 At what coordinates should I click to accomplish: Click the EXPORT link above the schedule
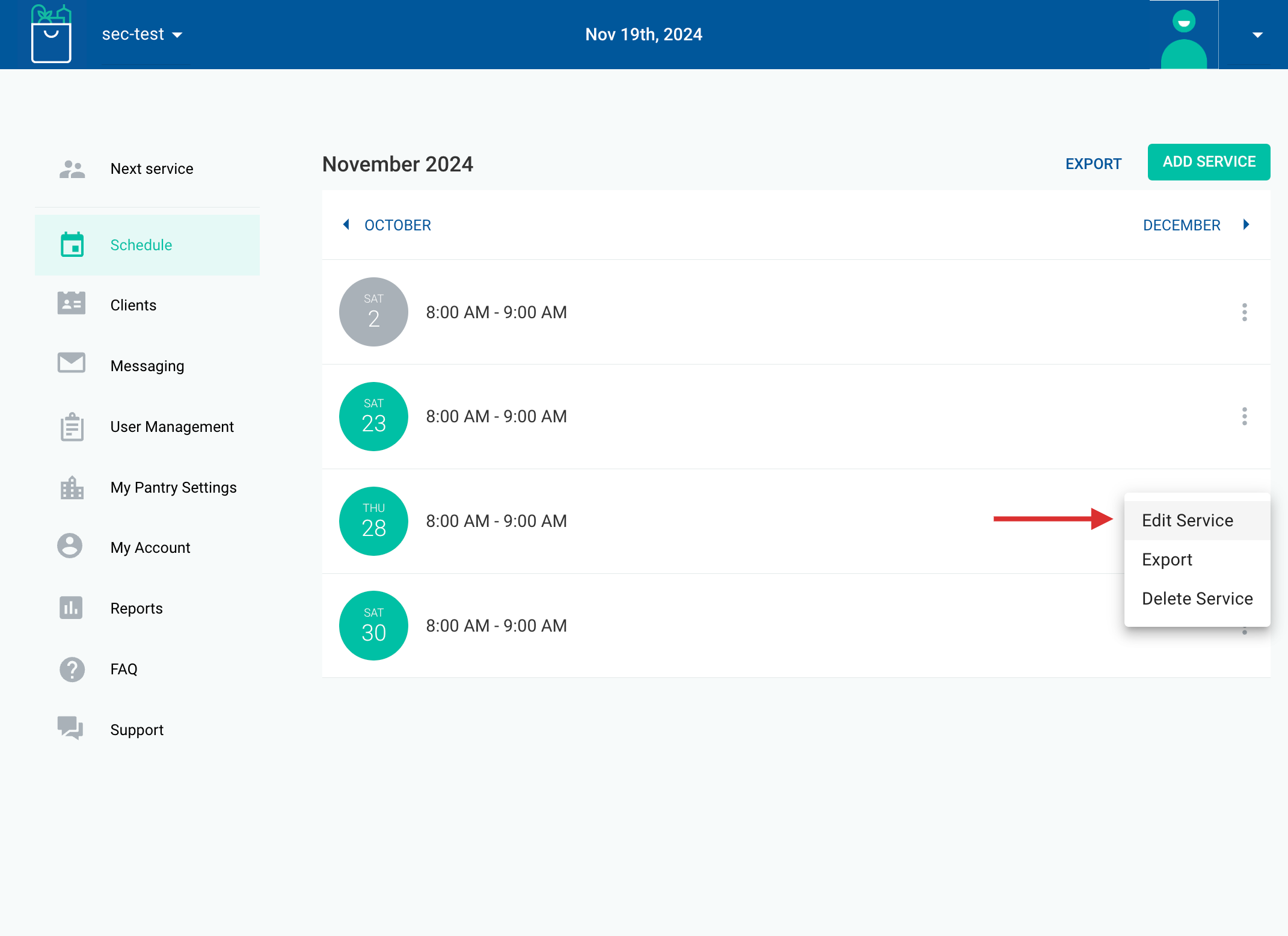tap(1093, 164)
